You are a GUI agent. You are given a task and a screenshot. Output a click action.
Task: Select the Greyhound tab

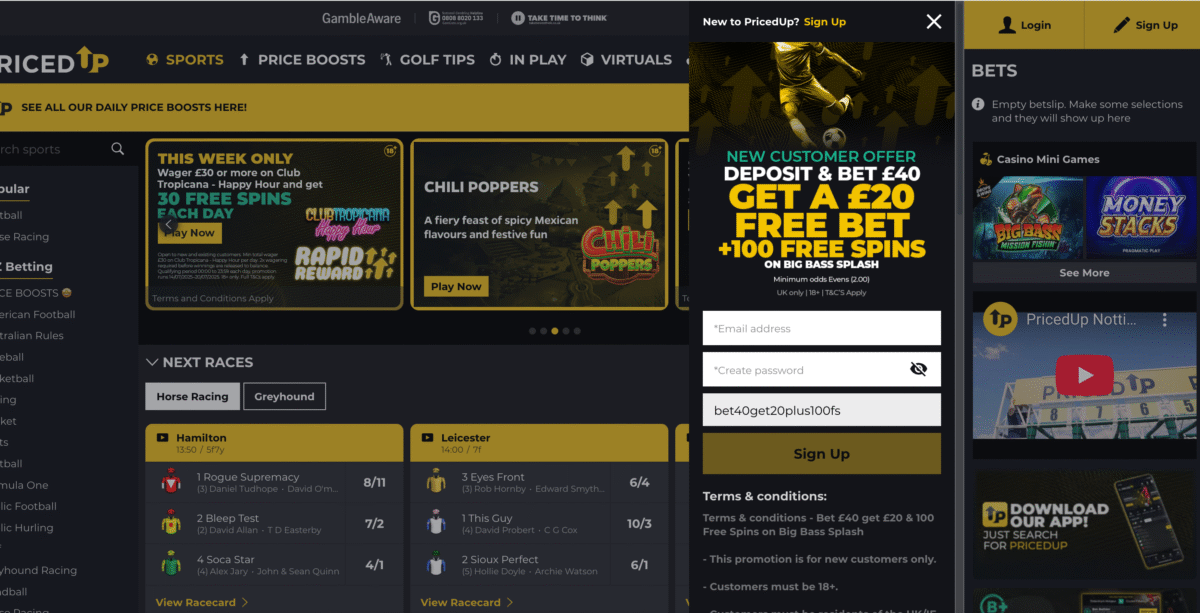point(284,396)
